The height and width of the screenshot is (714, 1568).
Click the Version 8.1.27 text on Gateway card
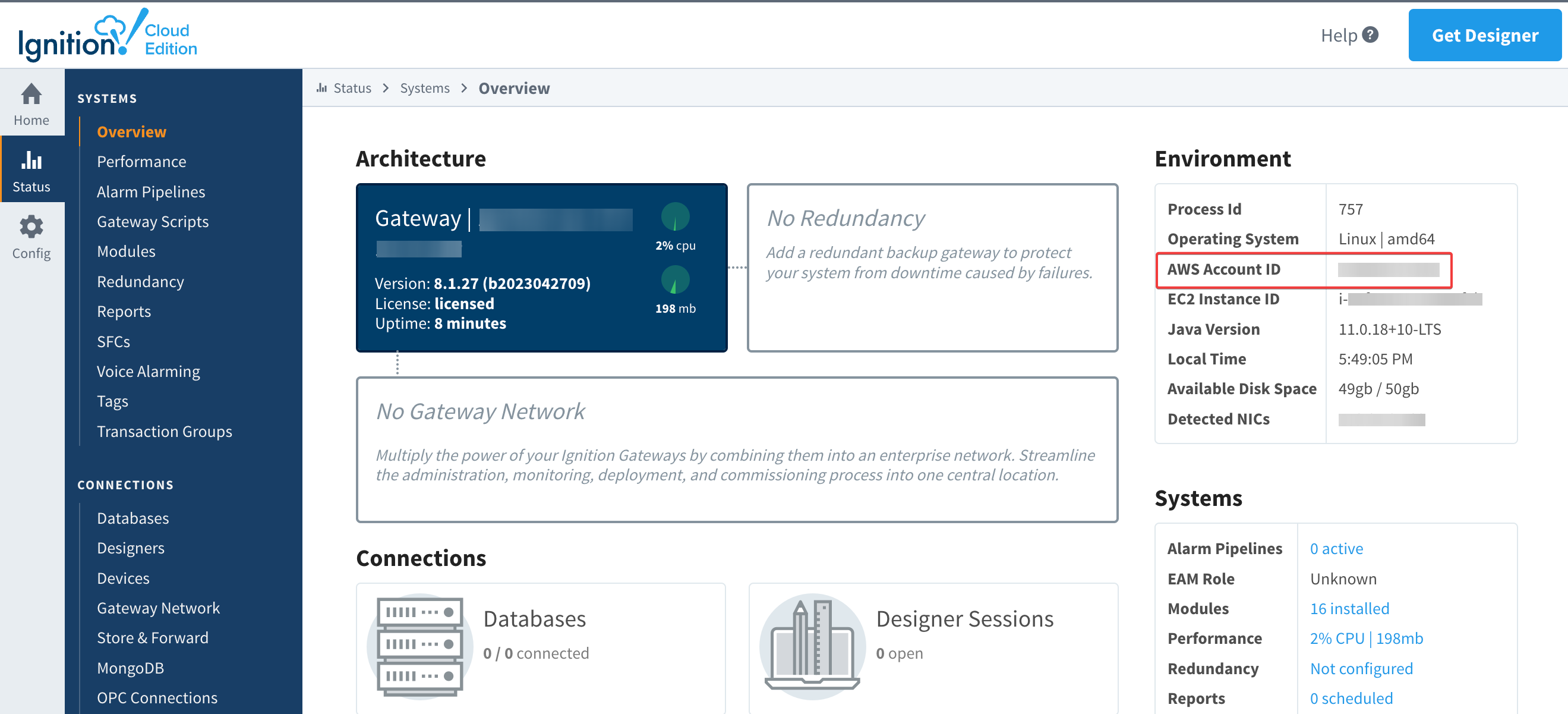(x=482, y=284)
